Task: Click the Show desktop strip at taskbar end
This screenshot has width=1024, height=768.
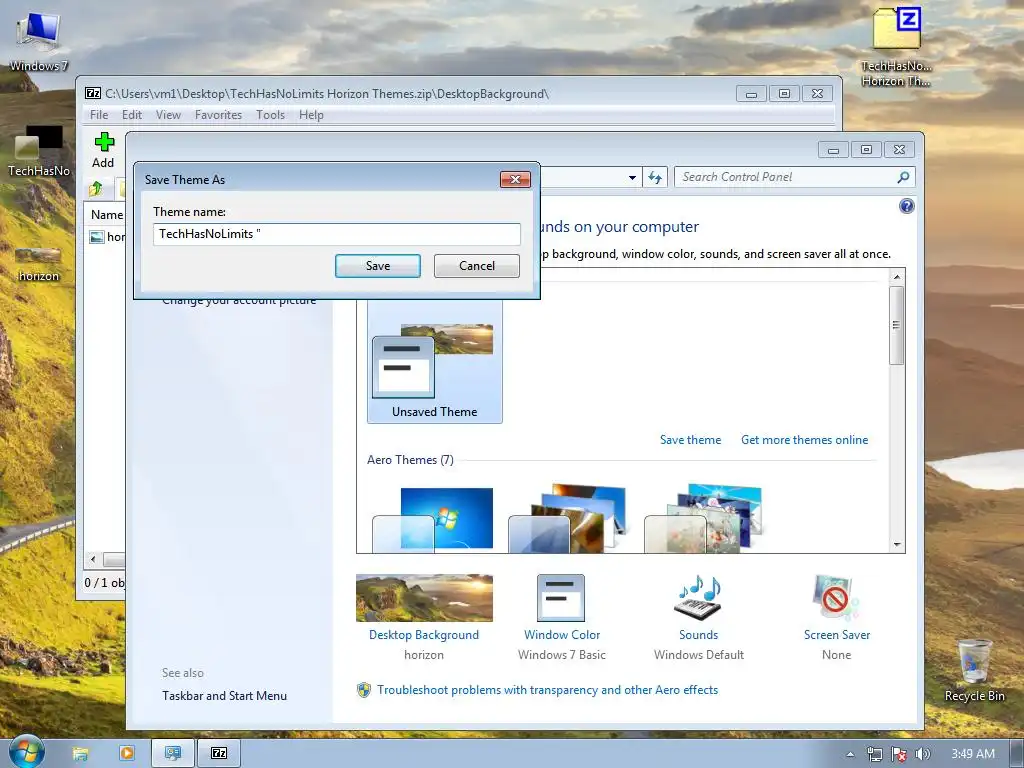Action: click(1017, 754)
